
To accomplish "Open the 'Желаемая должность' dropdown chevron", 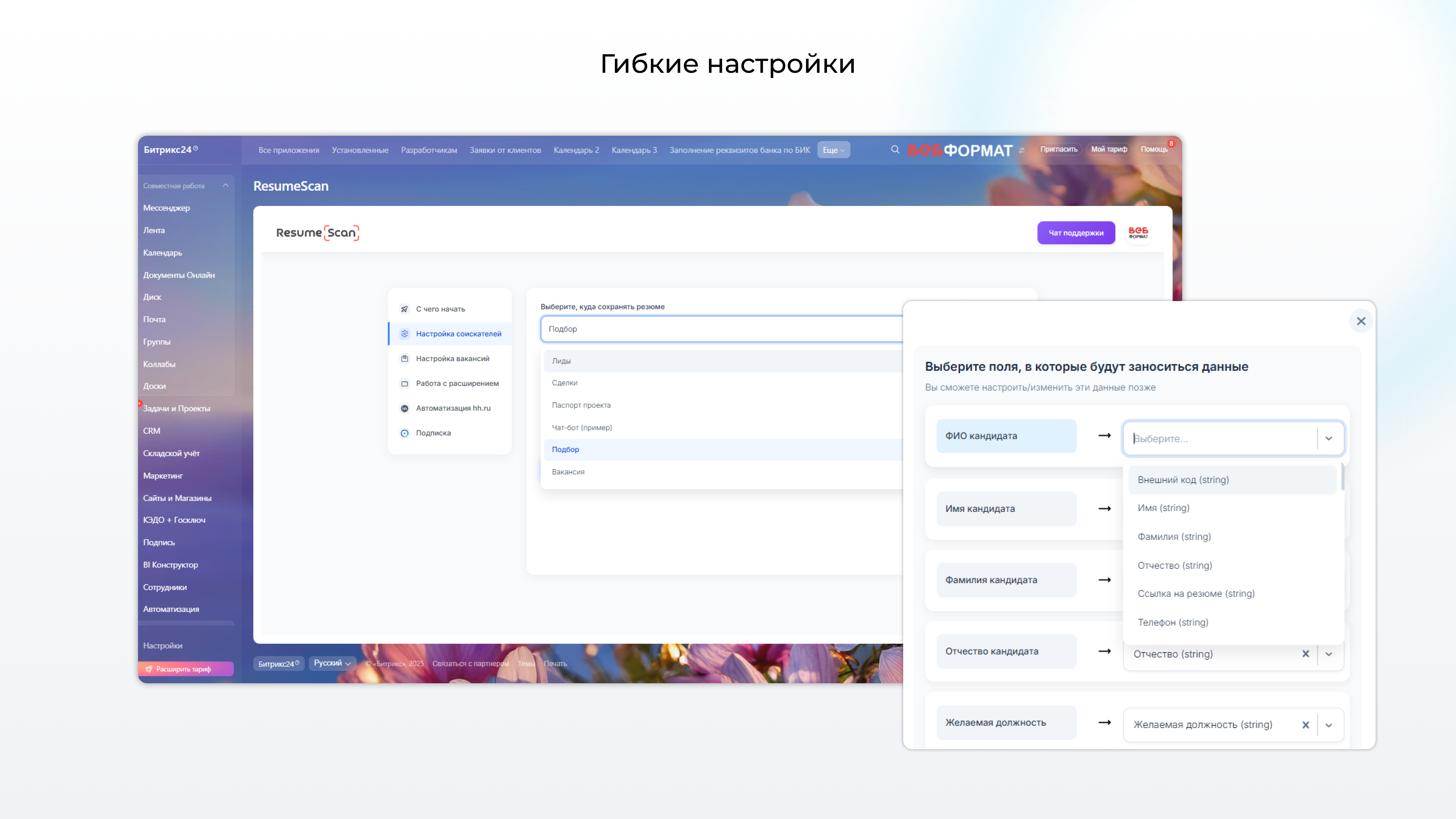I will (1329, 725).
